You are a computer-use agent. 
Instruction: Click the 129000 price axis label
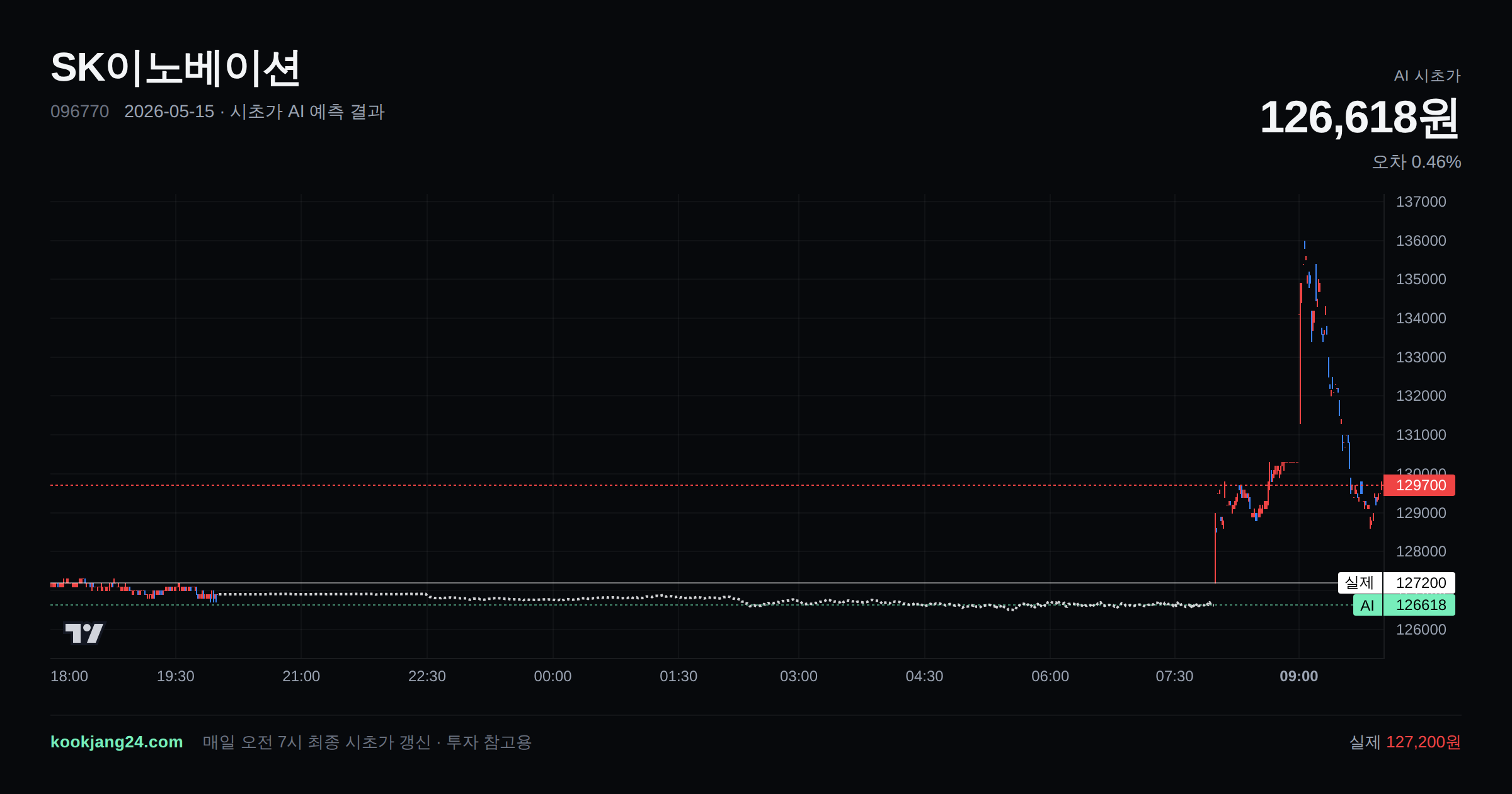pyautogui.click(x=1421, y=513)
